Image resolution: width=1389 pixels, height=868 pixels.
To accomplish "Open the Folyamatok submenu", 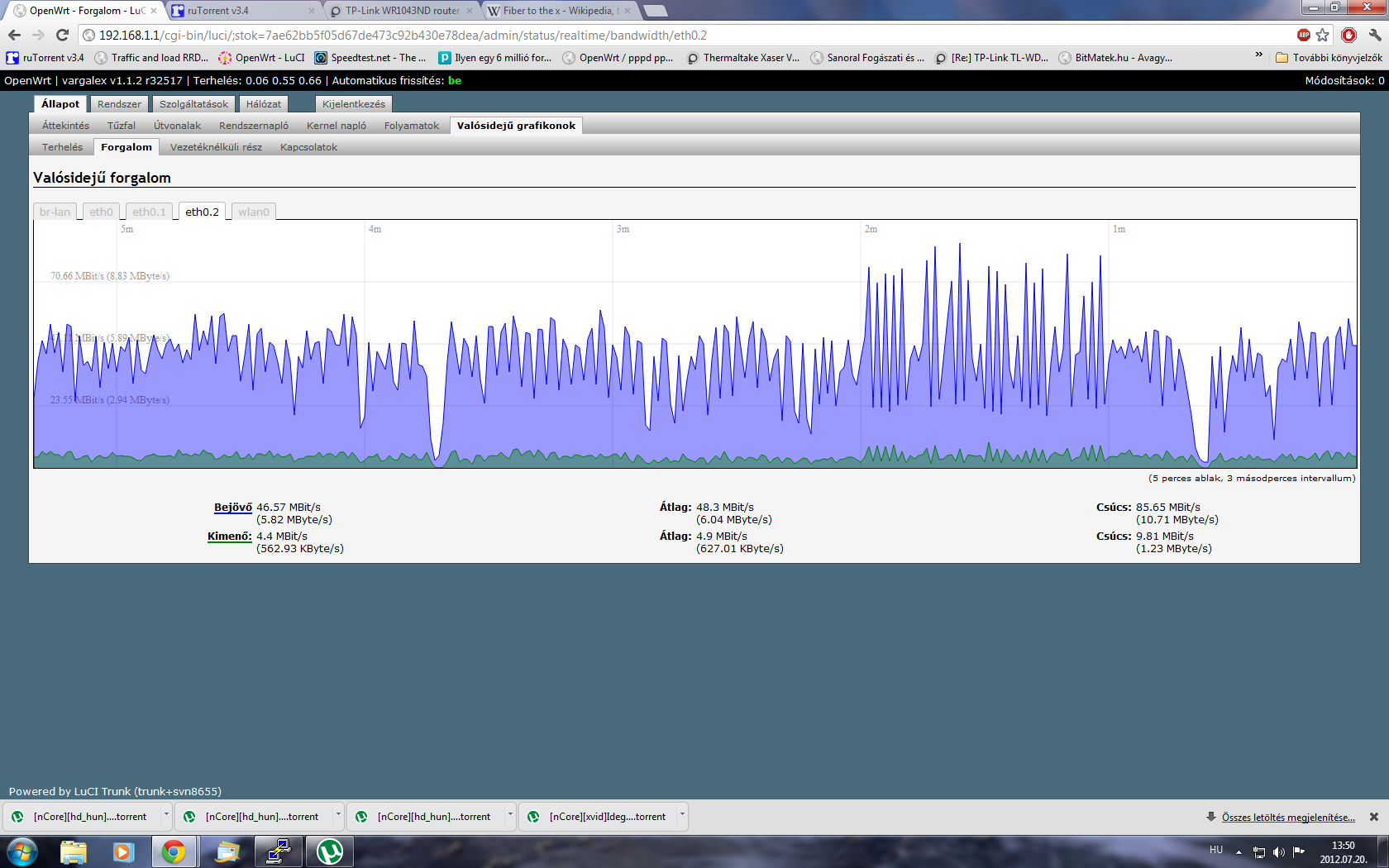I will [412, 126].
